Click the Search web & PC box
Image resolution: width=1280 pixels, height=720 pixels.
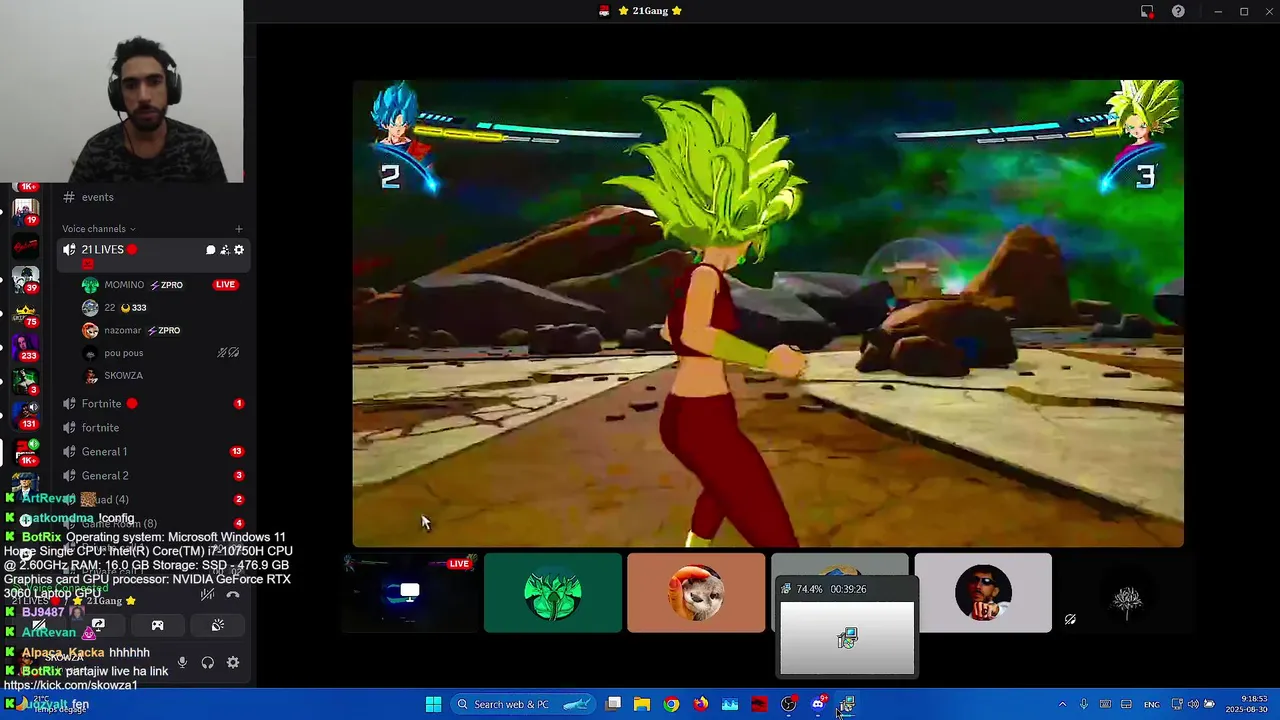(524, 704)
